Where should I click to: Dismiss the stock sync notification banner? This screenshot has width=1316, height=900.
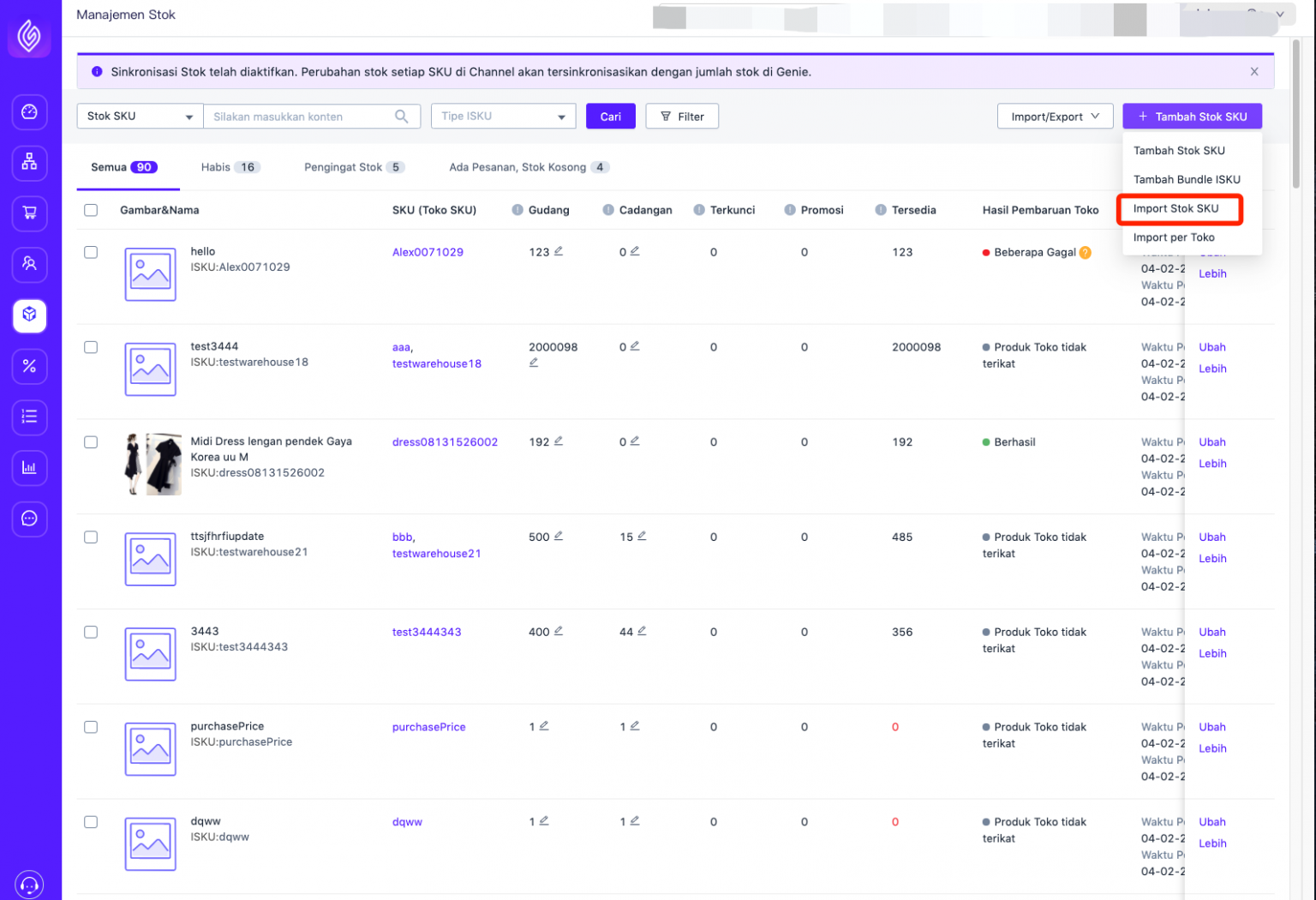(1254, 72)
